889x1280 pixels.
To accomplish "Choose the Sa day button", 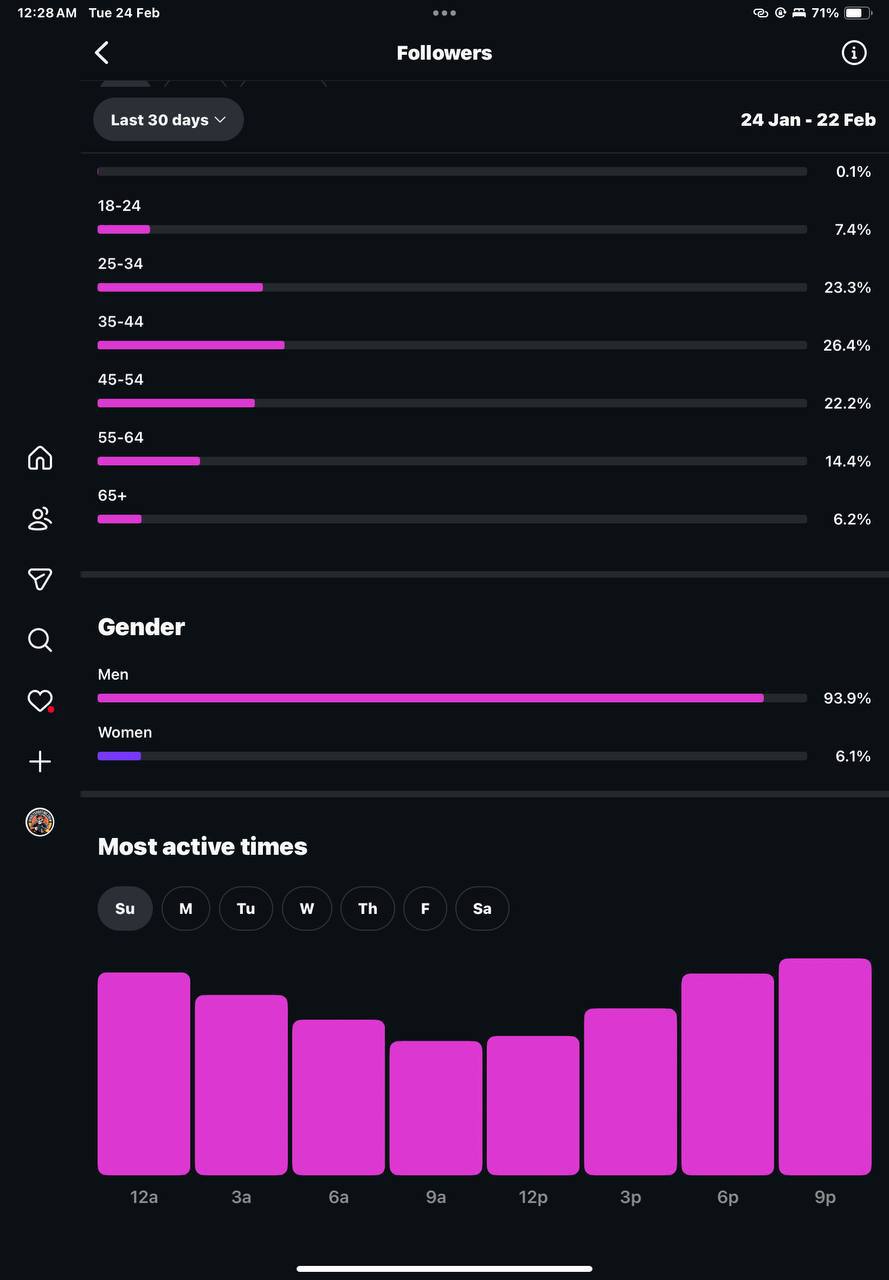I will pyautogui.click(x=482, y=909).
